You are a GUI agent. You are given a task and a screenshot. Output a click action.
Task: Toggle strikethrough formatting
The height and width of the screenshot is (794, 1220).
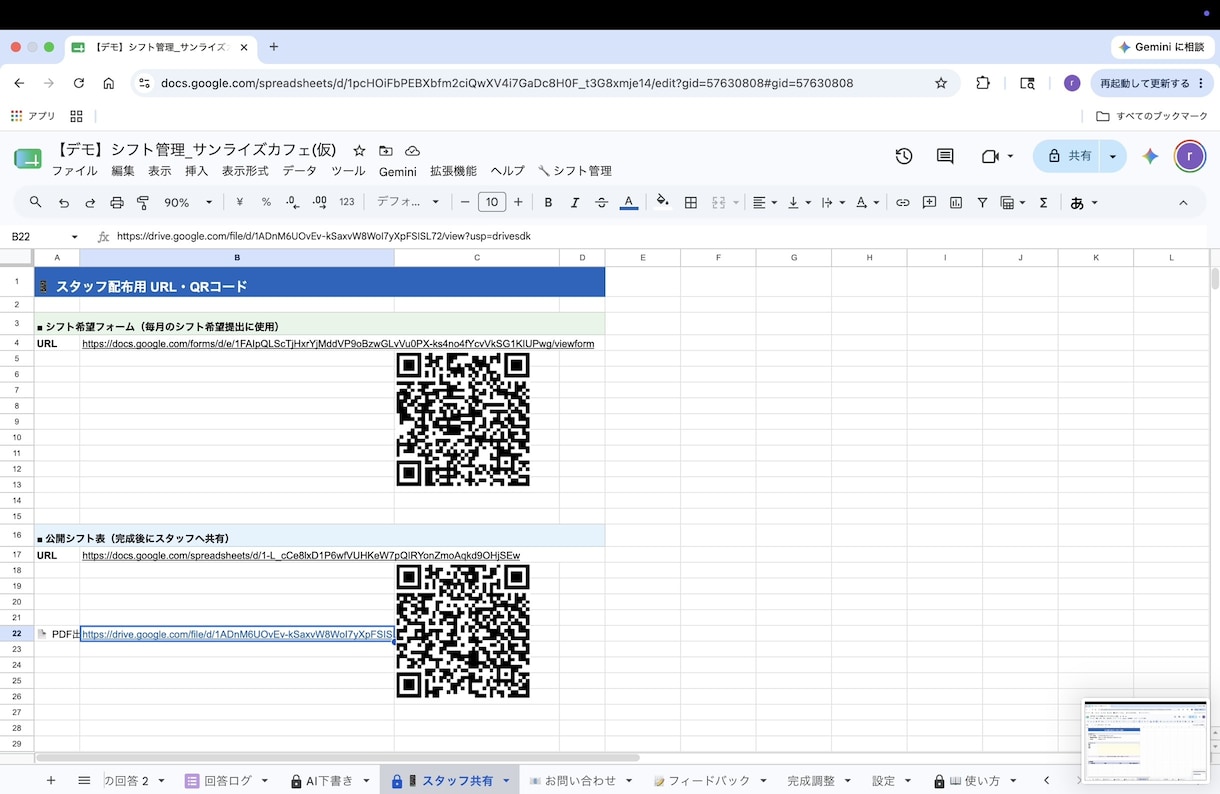[601, 202]
